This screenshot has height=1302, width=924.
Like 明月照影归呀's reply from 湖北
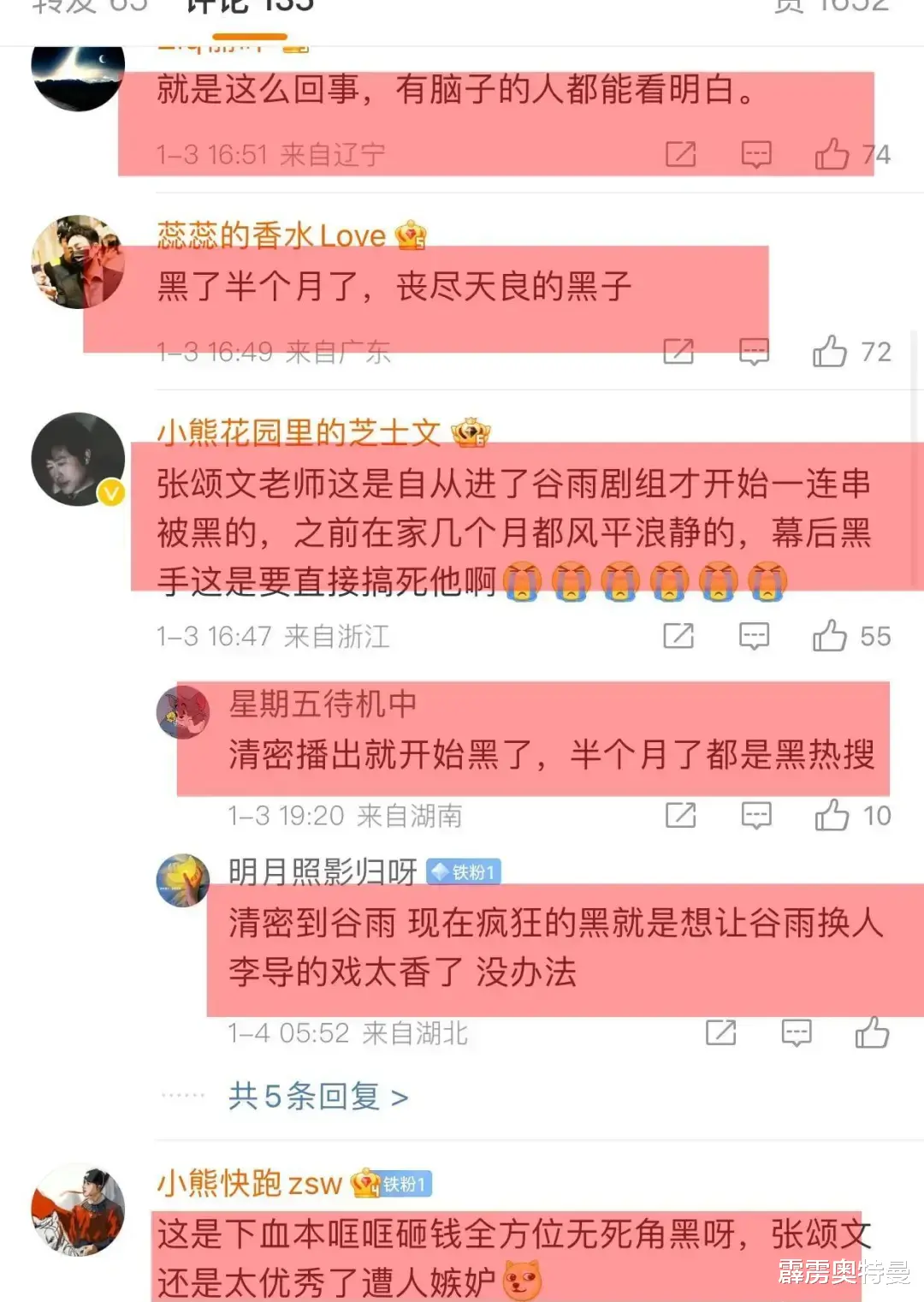(872, 1032)
